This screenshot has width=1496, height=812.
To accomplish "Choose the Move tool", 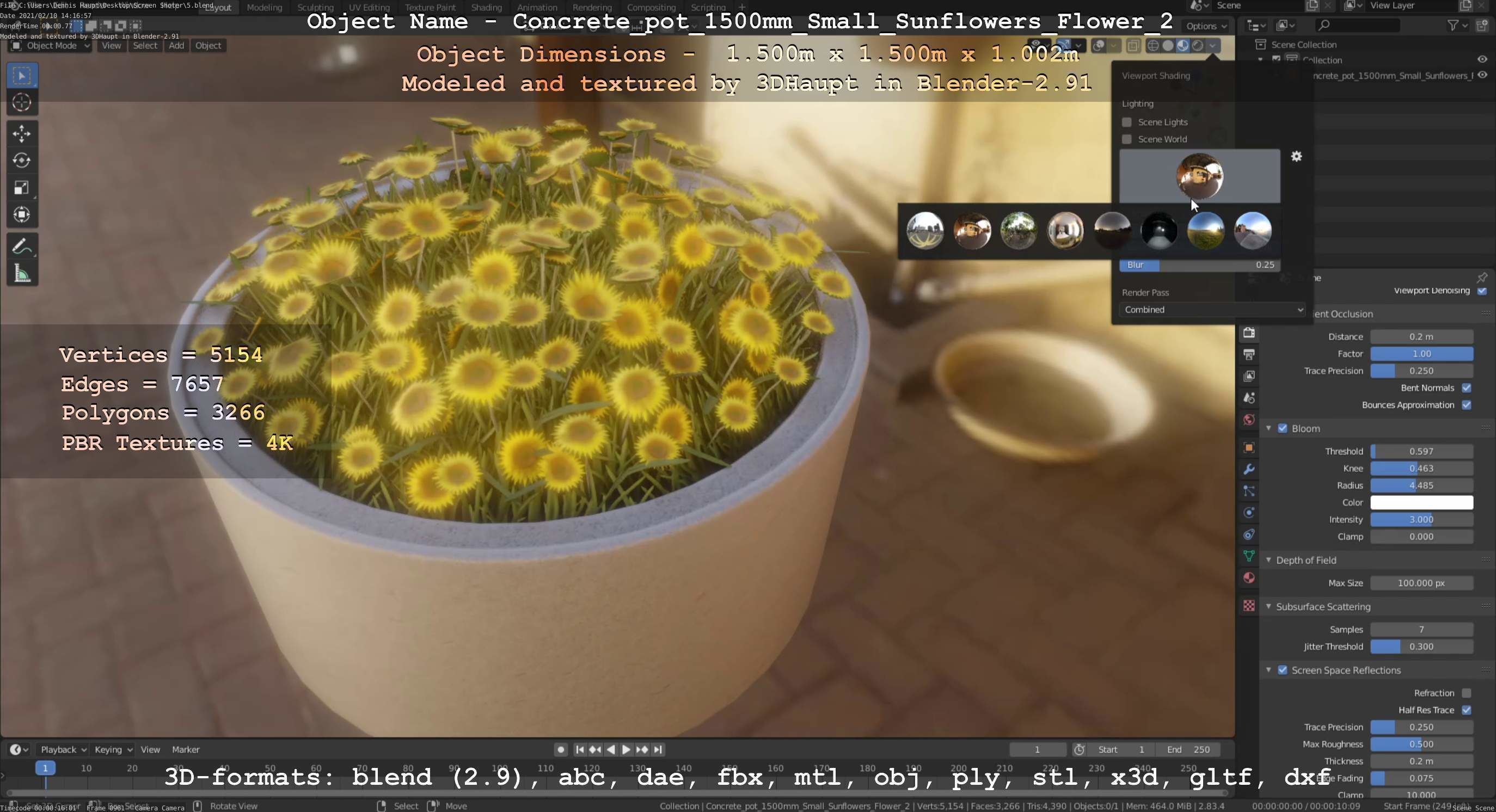I will (22, 133).
